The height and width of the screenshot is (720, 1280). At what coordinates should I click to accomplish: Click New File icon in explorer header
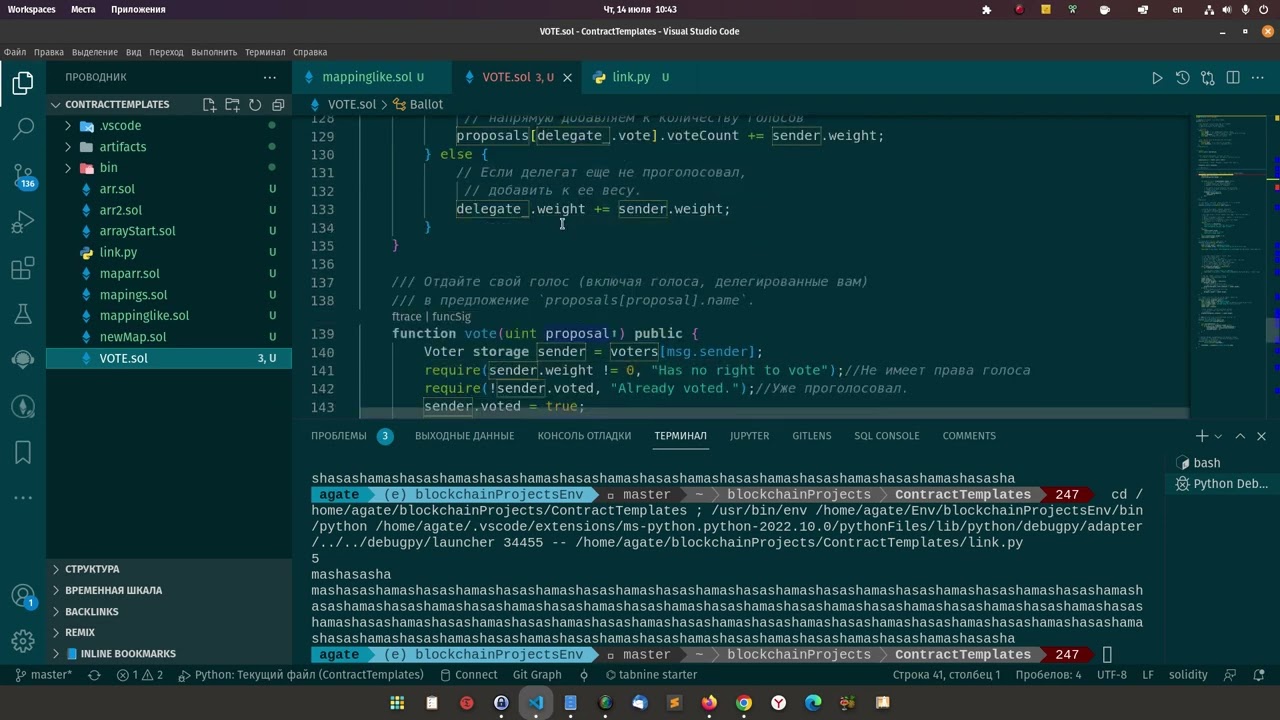pyautogui.click(x=209, y=105)
